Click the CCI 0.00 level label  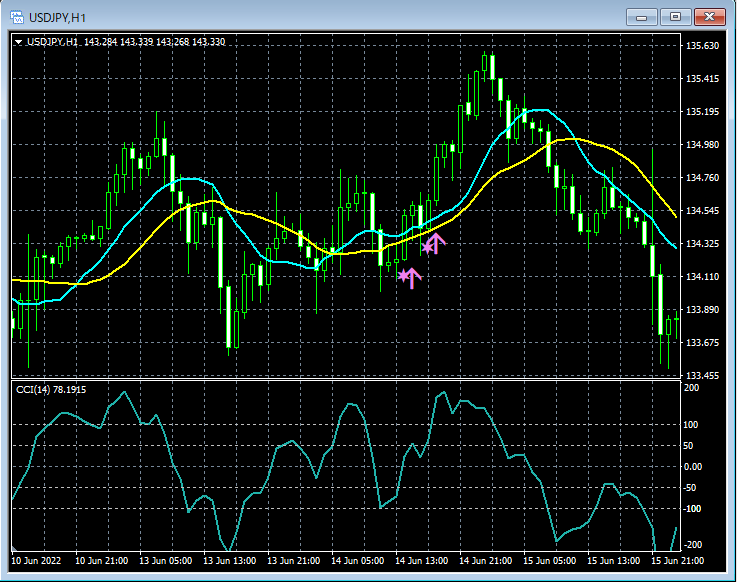pyautogui.click(x=692, y=466)
